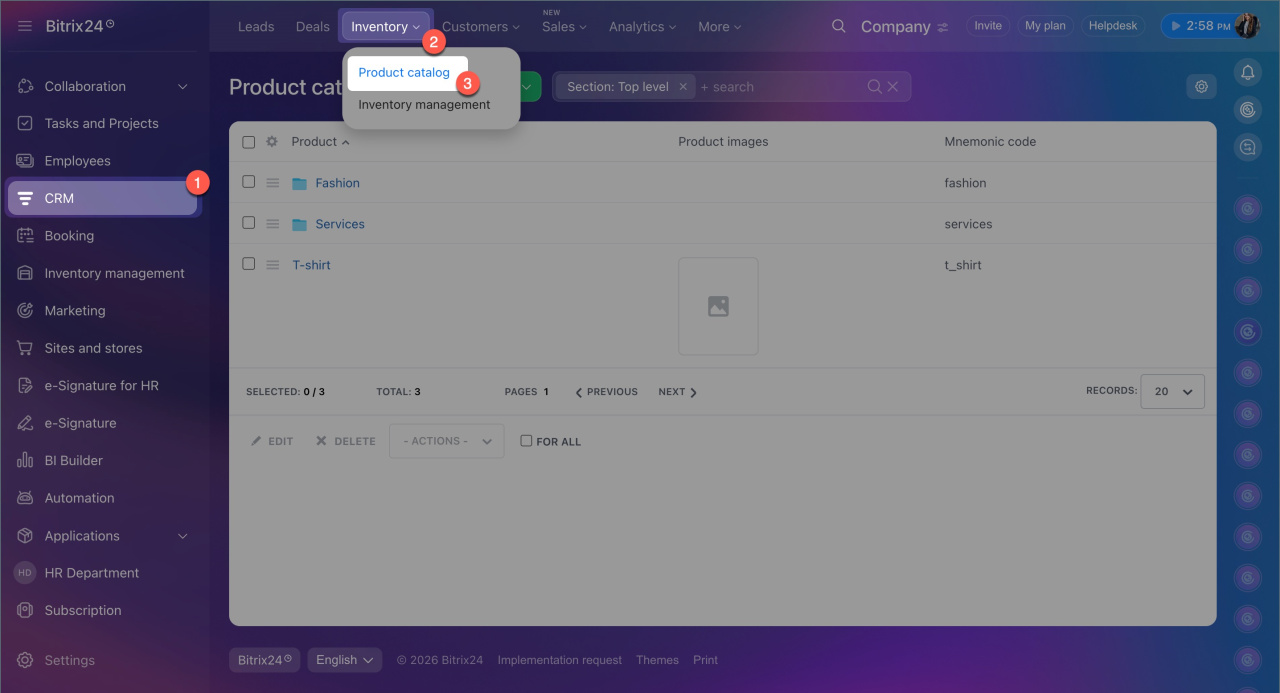Click the T-shirt image placeholder

tap(718, 306)
